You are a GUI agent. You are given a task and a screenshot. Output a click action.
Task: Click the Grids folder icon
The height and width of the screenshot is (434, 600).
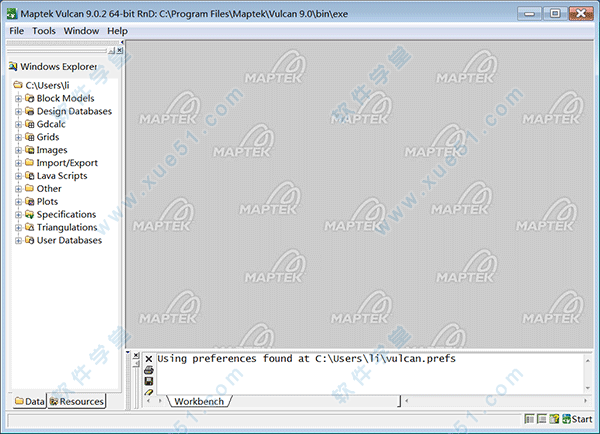click(29, 137)
